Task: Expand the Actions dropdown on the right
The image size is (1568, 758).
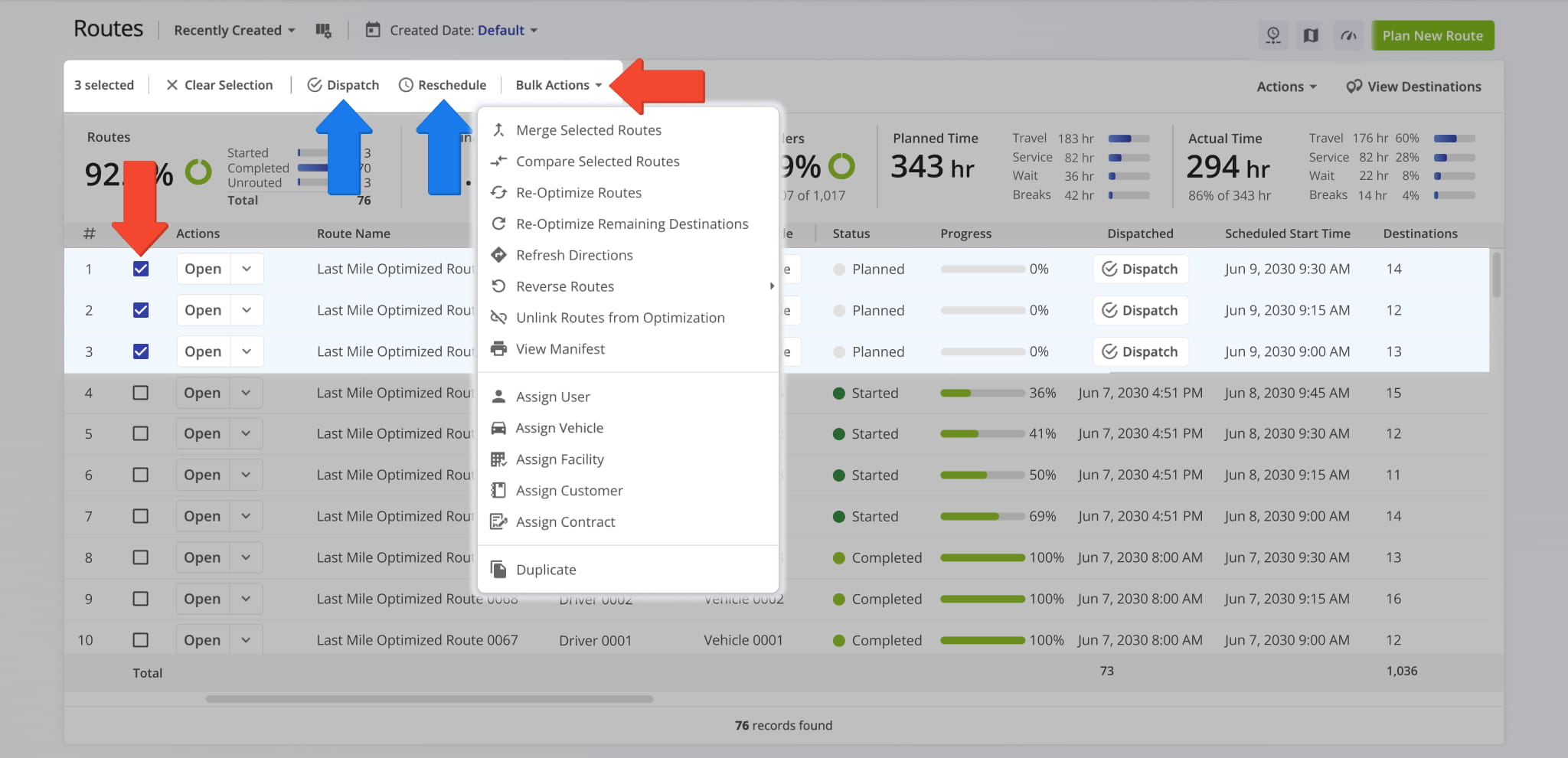Action: tap(1285, 86)
